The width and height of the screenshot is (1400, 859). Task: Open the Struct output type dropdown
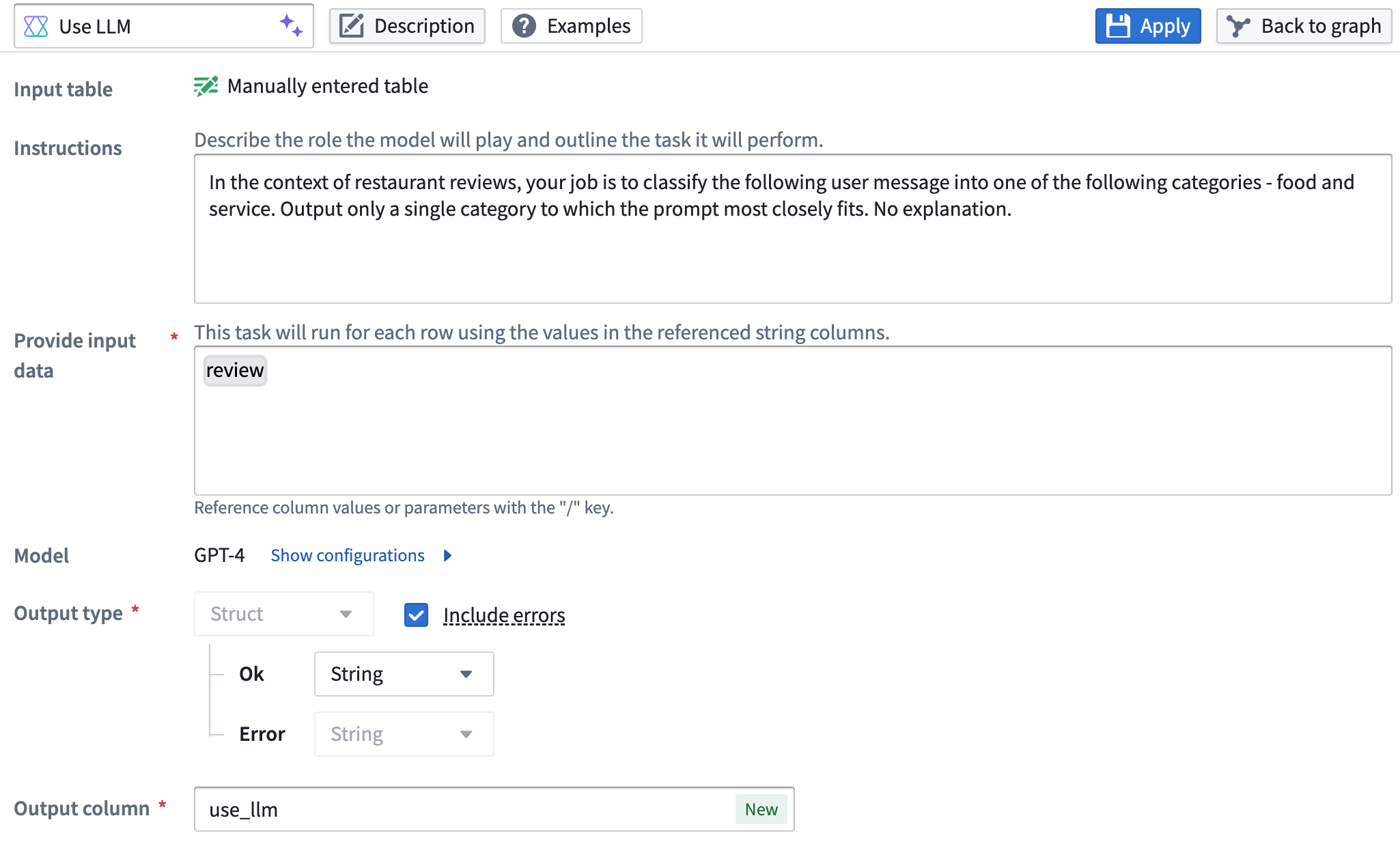283,614
